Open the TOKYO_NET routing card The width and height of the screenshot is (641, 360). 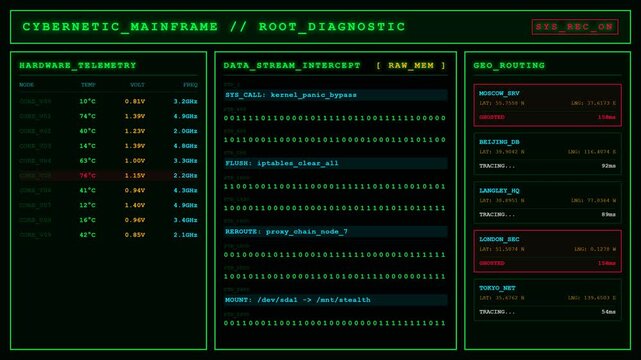(547, 300)
